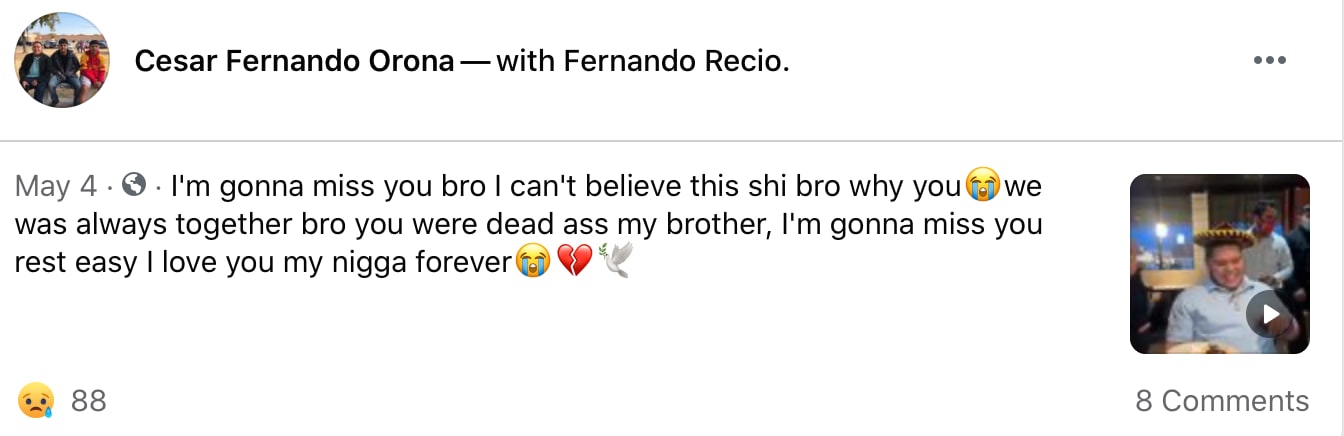This screenshot has width=1344, height=436.
Task: Open Cesar Fernando Orona's profile picture
Action: pos(62,60)
